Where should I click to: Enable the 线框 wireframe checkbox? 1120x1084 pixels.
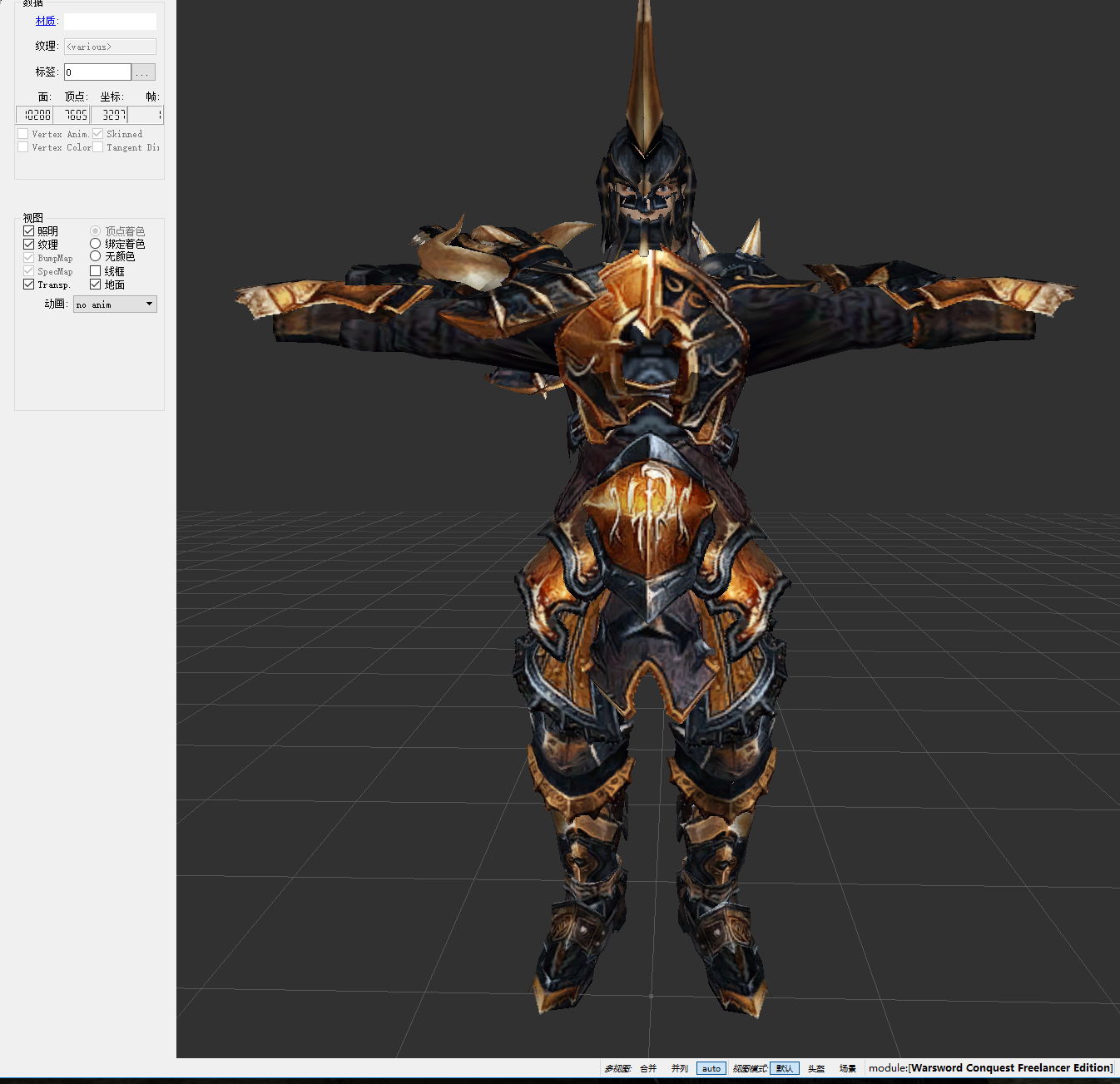tap(96, 271)
